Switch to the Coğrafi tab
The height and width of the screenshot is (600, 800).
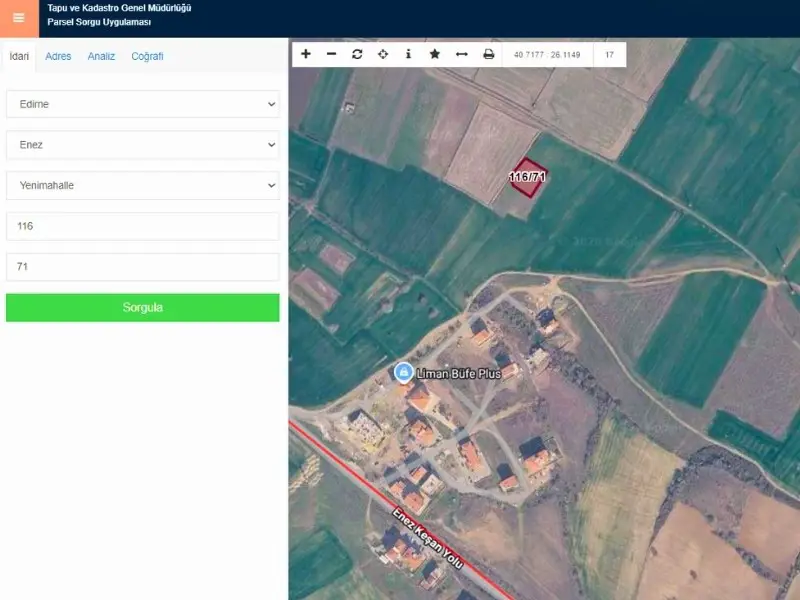pyautogui.click(x=147, y=56)
